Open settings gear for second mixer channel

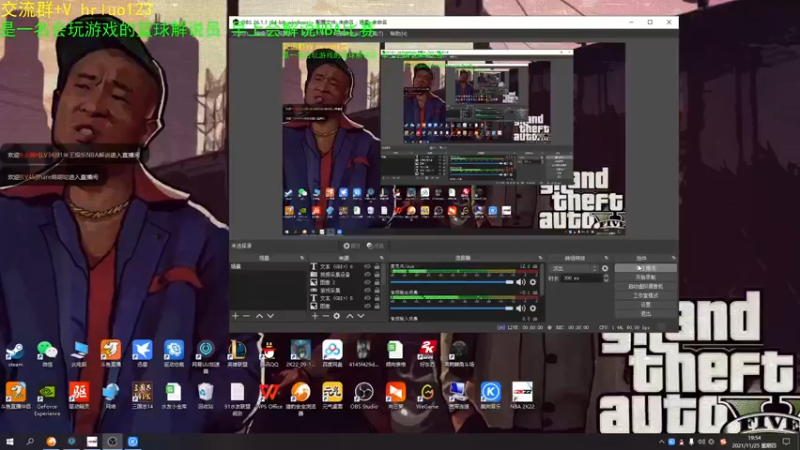533,308
